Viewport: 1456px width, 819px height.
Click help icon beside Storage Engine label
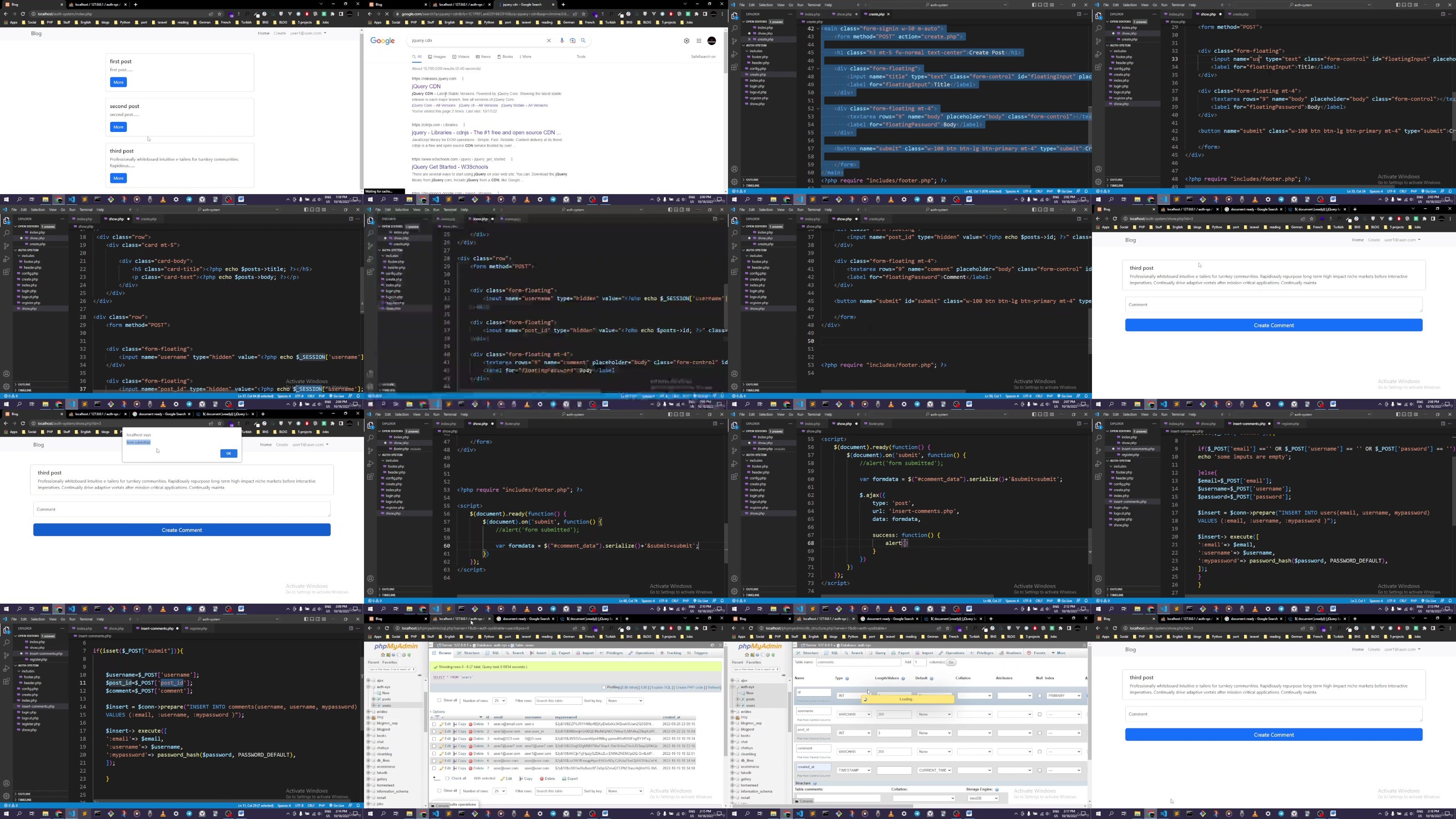996,789
